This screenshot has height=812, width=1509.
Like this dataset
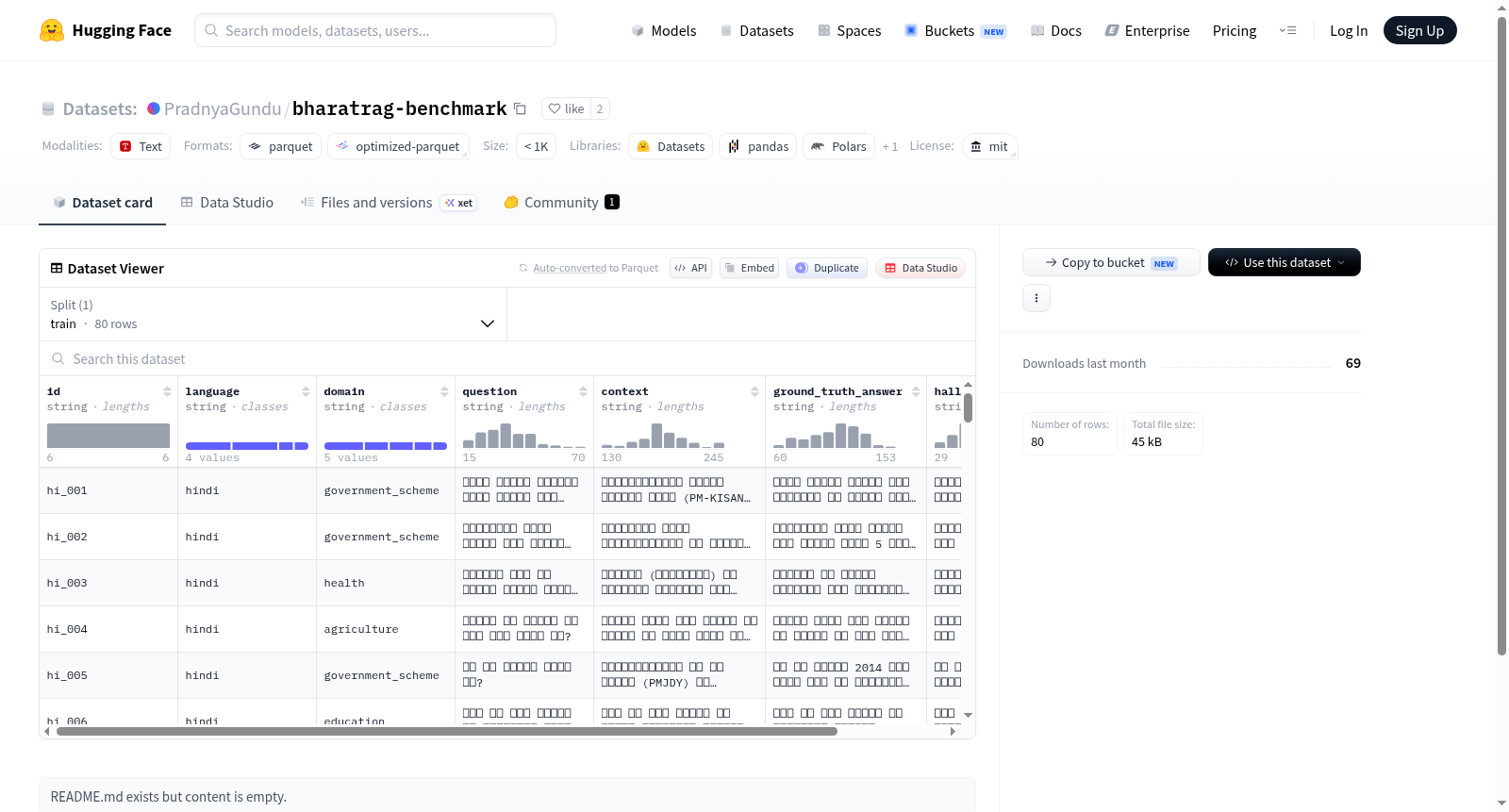pos(567,108)
